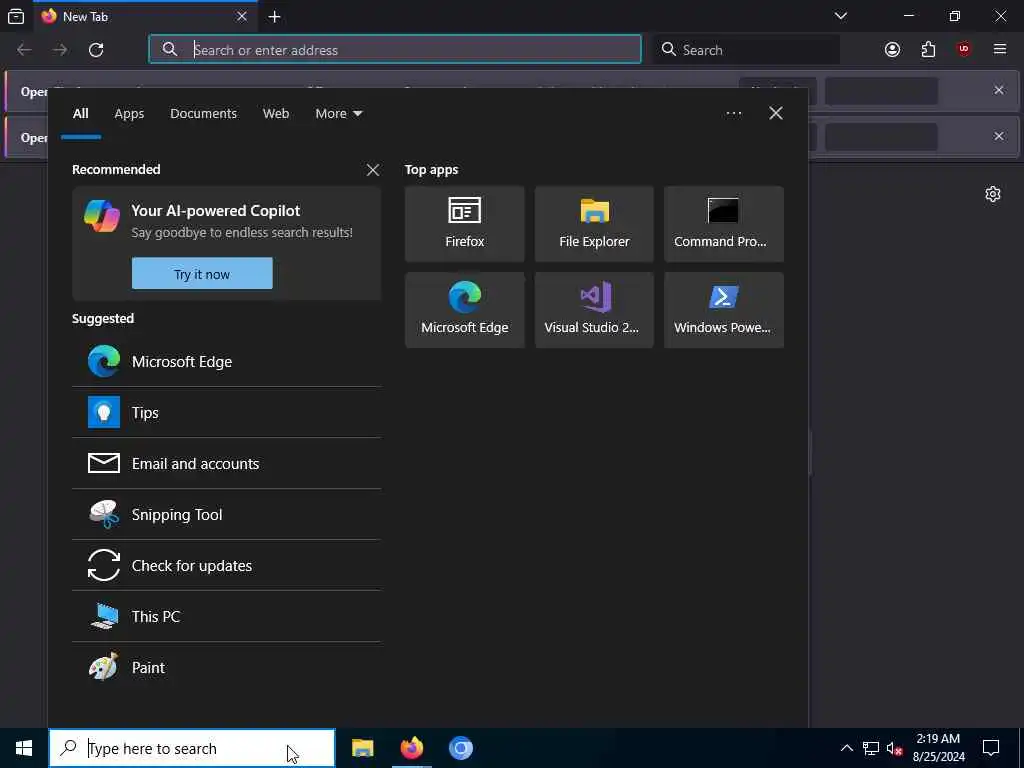
Task: Launch Visual Studio tile
Action: [x=594, y=310]
